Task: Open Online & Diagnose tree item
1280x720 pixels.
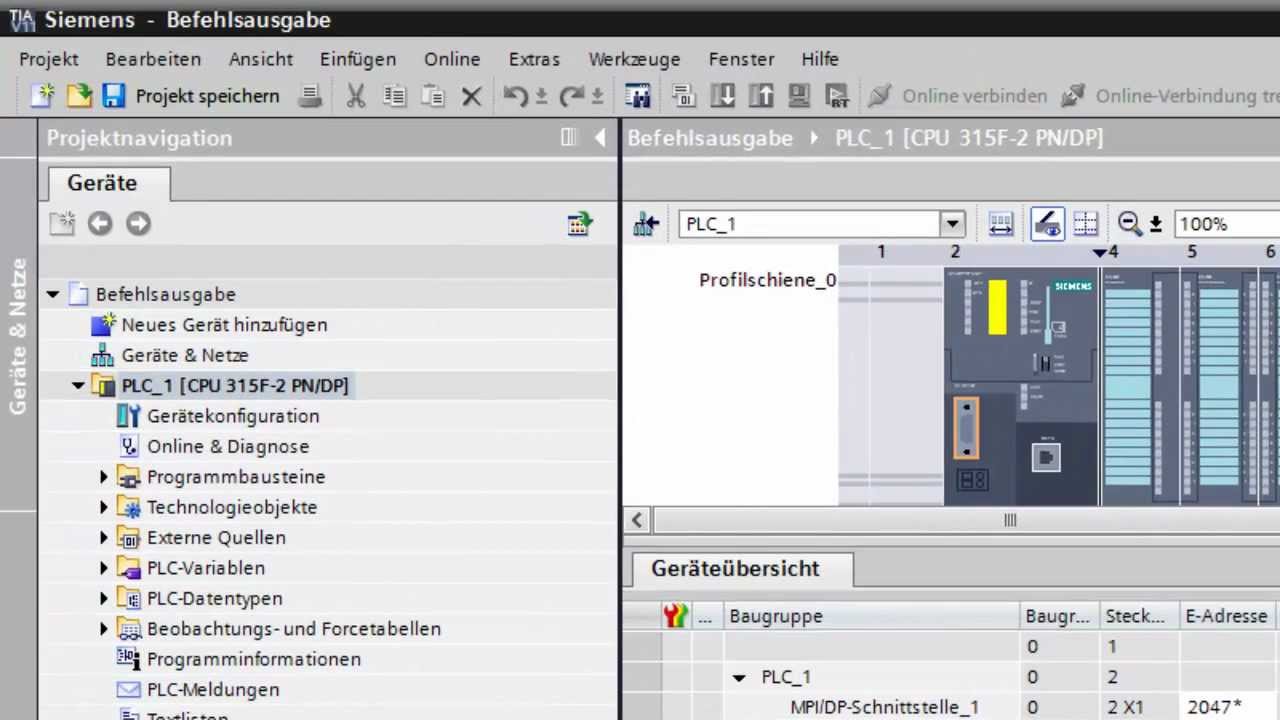Action: [x=228, y=447]
